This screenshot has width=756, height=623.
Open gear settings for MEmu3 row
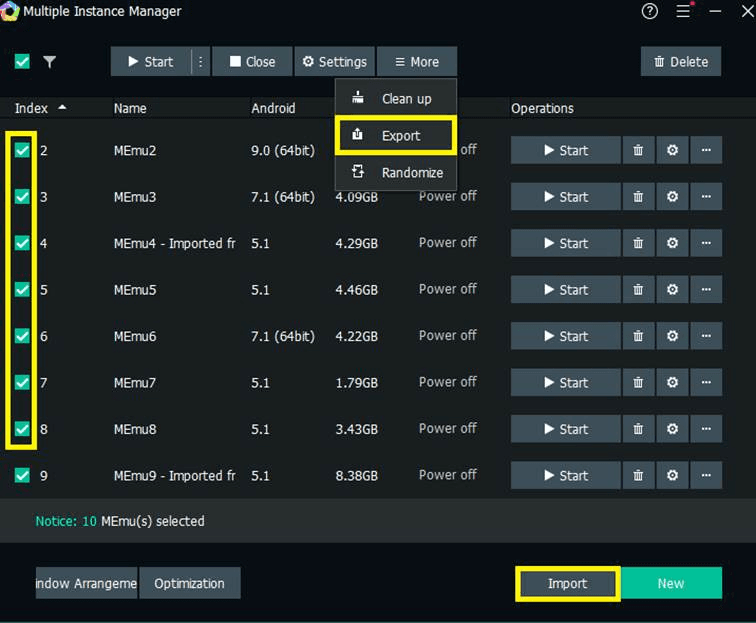pyautogui.click(x=672, y=197)
